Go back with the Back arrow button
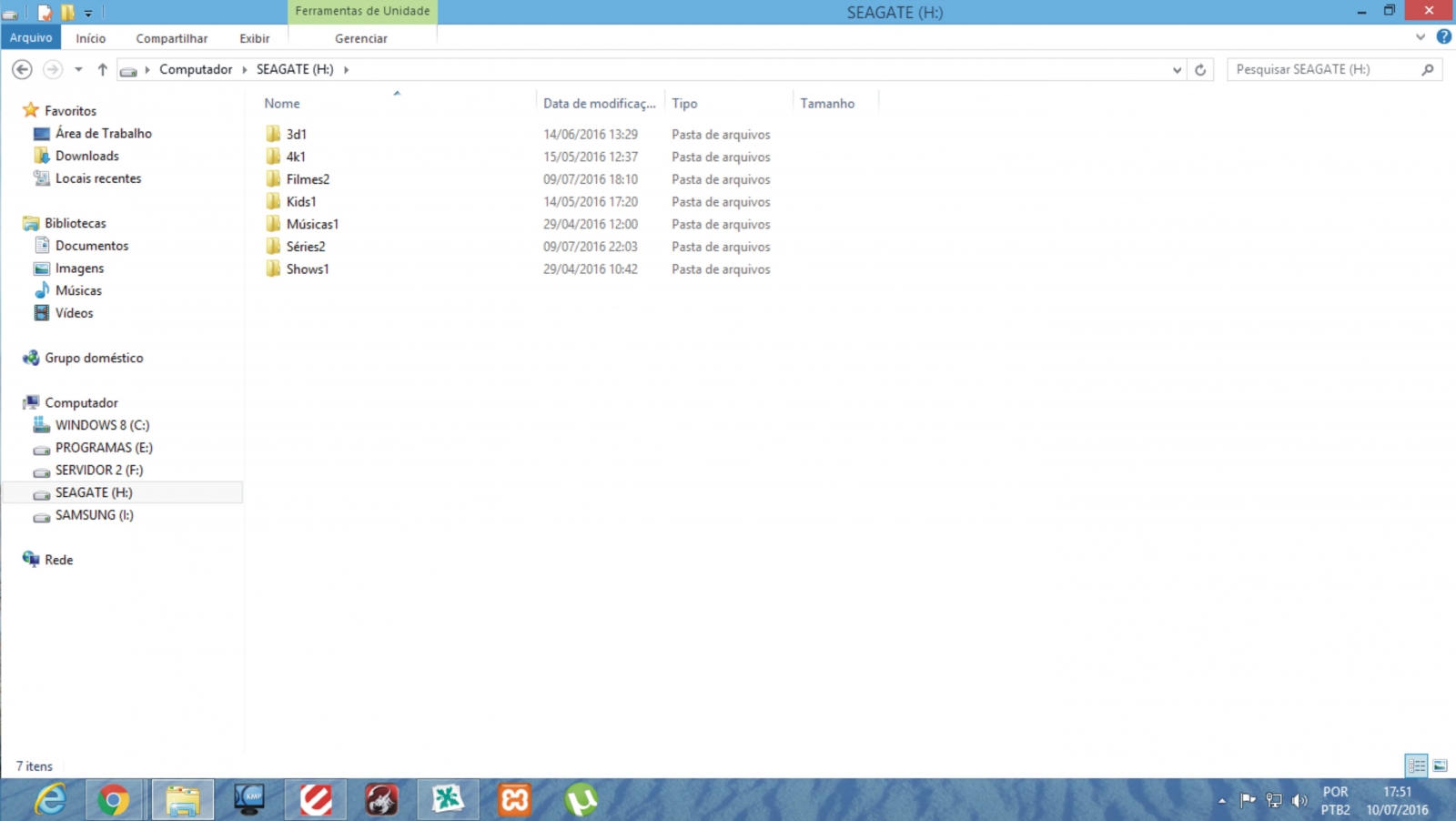This screenshot has width=1456, height=821. coord(23,69)
